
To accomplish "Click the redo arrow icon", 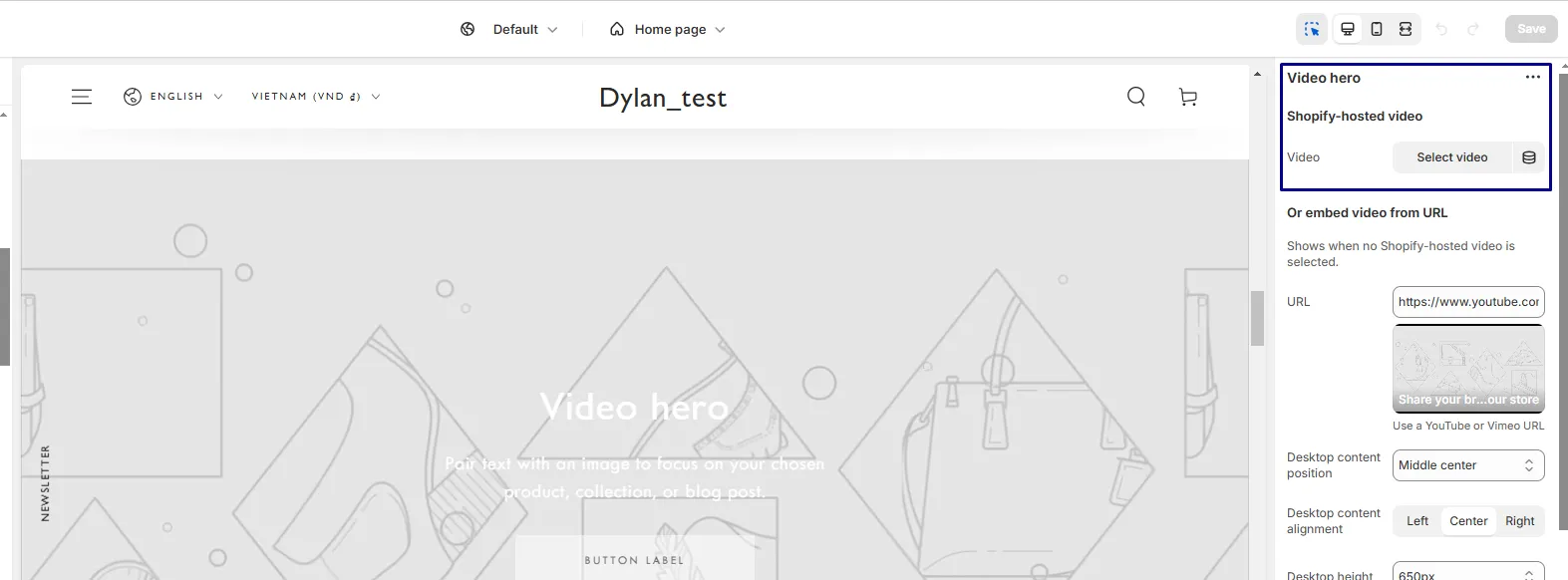I will [x=1473, y=30].
